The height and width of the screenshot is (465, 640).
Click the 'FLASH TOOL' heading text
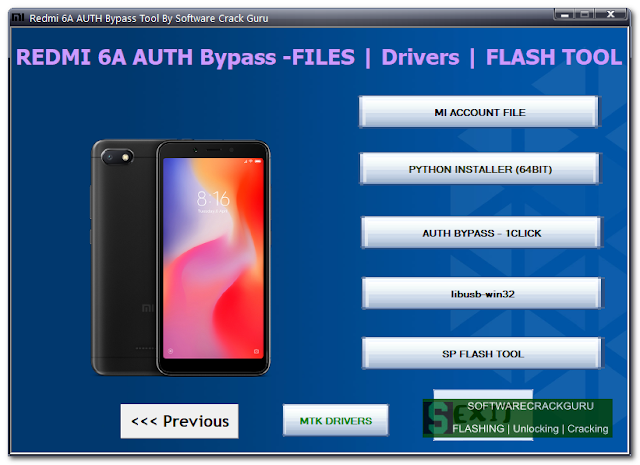point(554,57)
